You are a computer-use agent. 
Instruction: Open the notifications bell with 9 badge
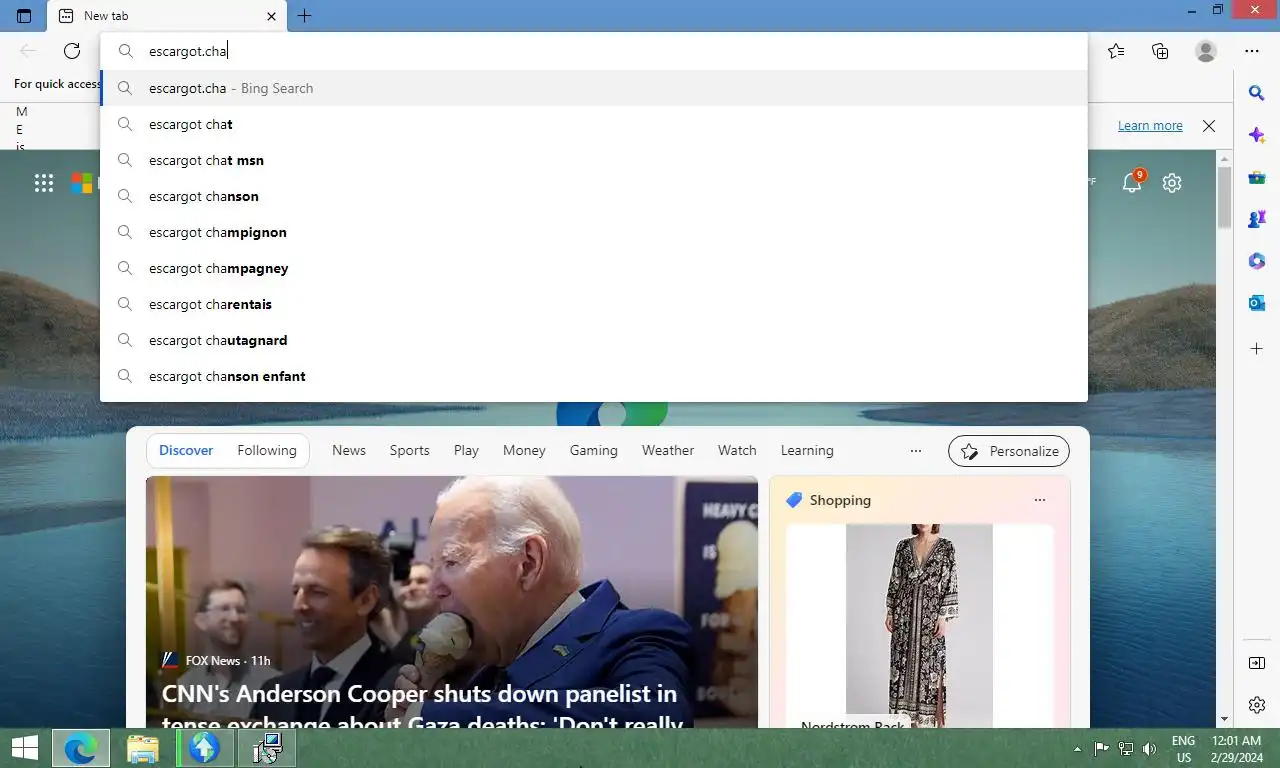point(1132,182)
